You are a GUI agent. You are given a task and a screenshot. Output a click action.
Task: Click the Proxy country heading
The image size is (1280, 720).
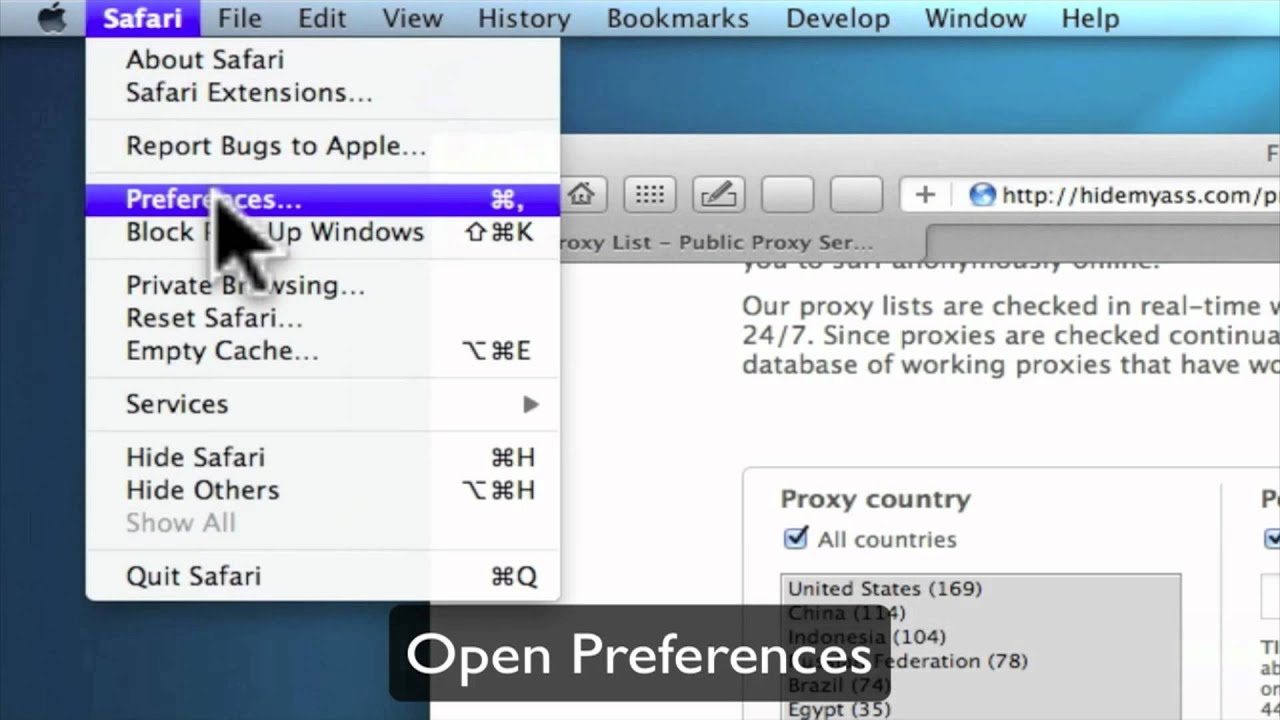875,499
